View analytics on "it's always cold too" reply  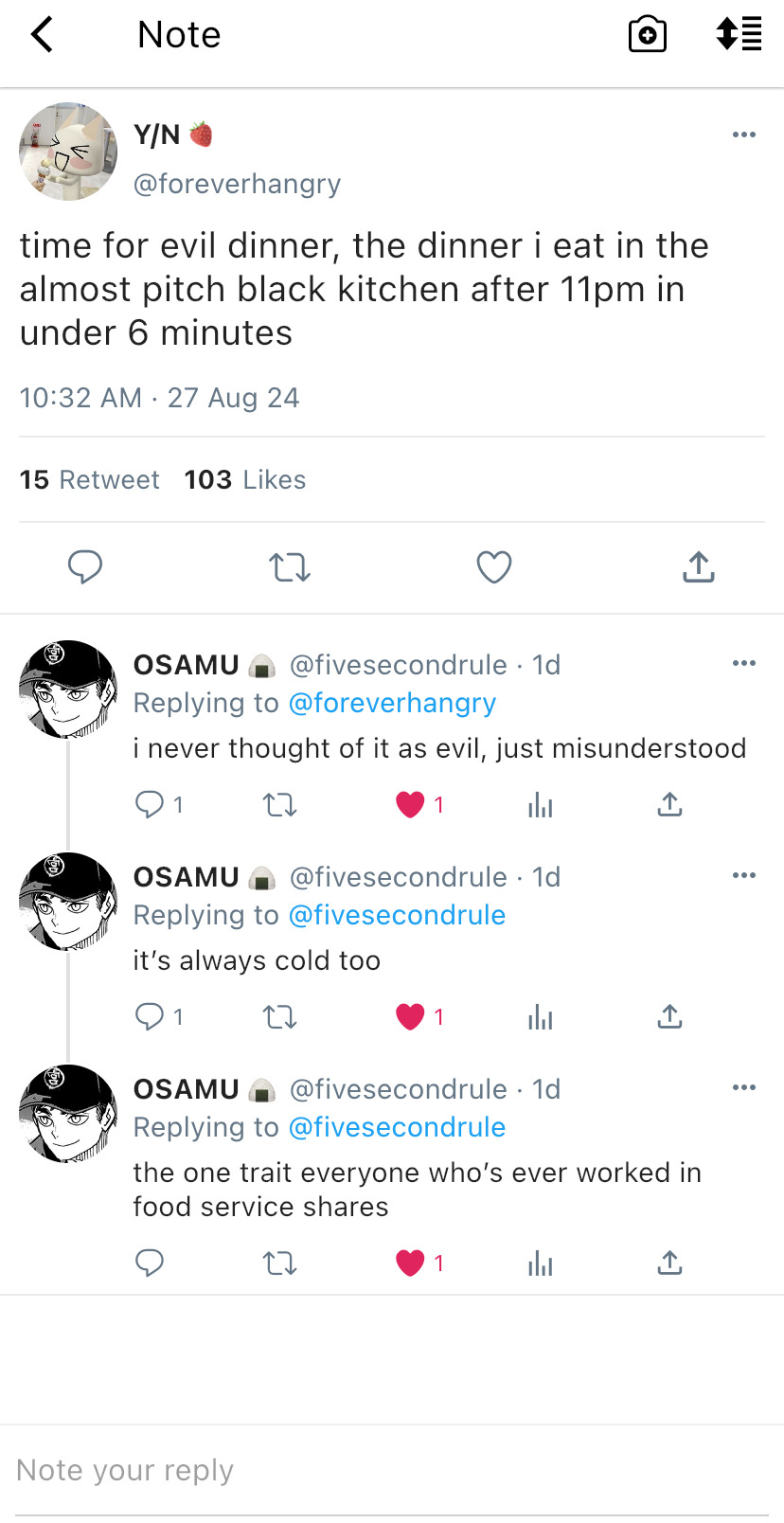[541, 1017]
